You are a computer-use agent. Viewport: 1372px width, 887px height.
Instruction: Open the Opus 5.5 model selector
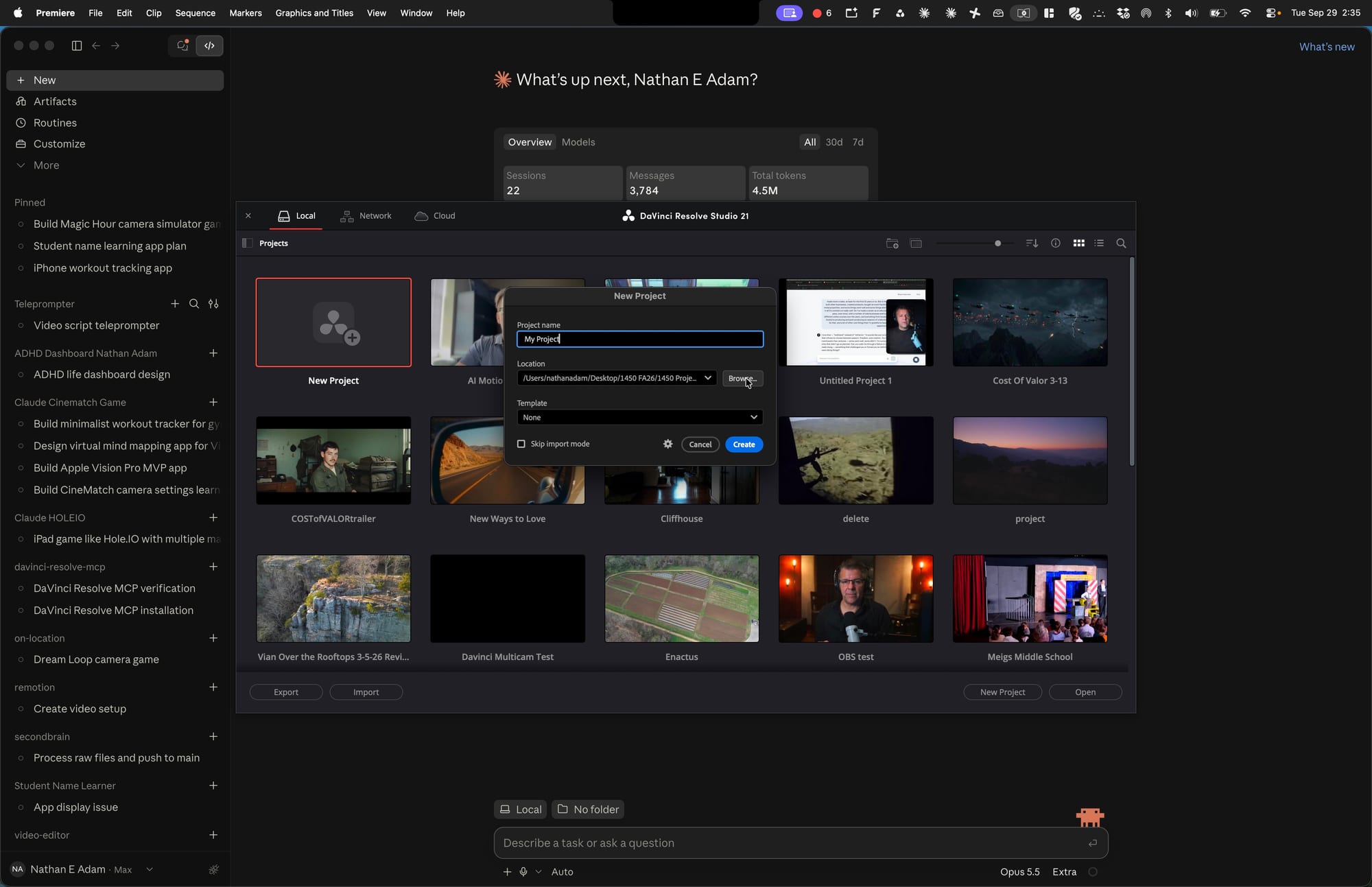(x=1019, y=872)
